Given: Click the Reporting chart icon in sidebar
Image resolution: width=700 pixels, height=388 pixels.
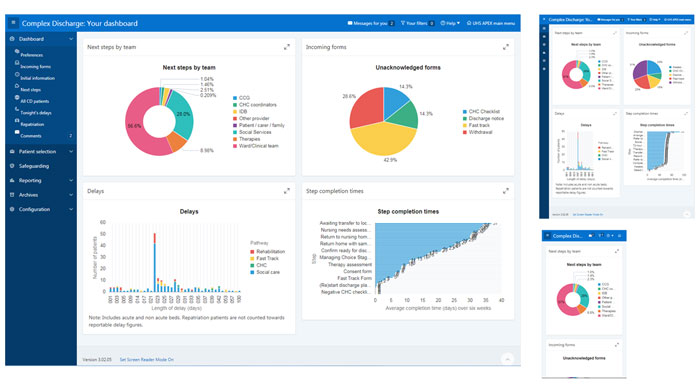Looking at the screenshot, I should coord(12,180).
